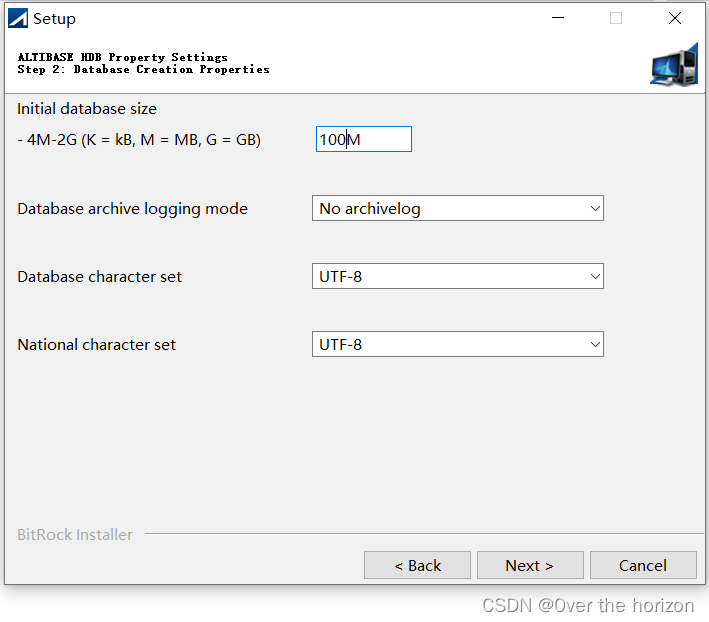The width and height of the screenshot is (709, 622).
Task: Click the disabled maximize button
Action: 616,18
